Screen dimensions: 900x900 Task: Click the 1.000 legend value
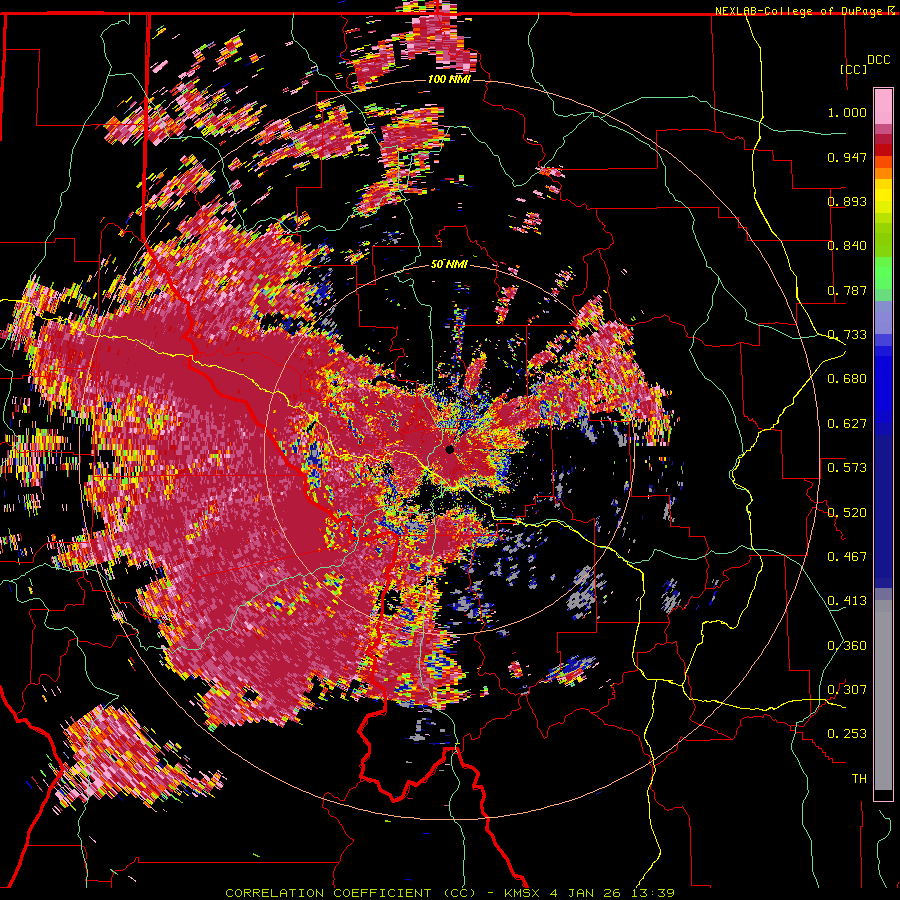click(847, 112)
